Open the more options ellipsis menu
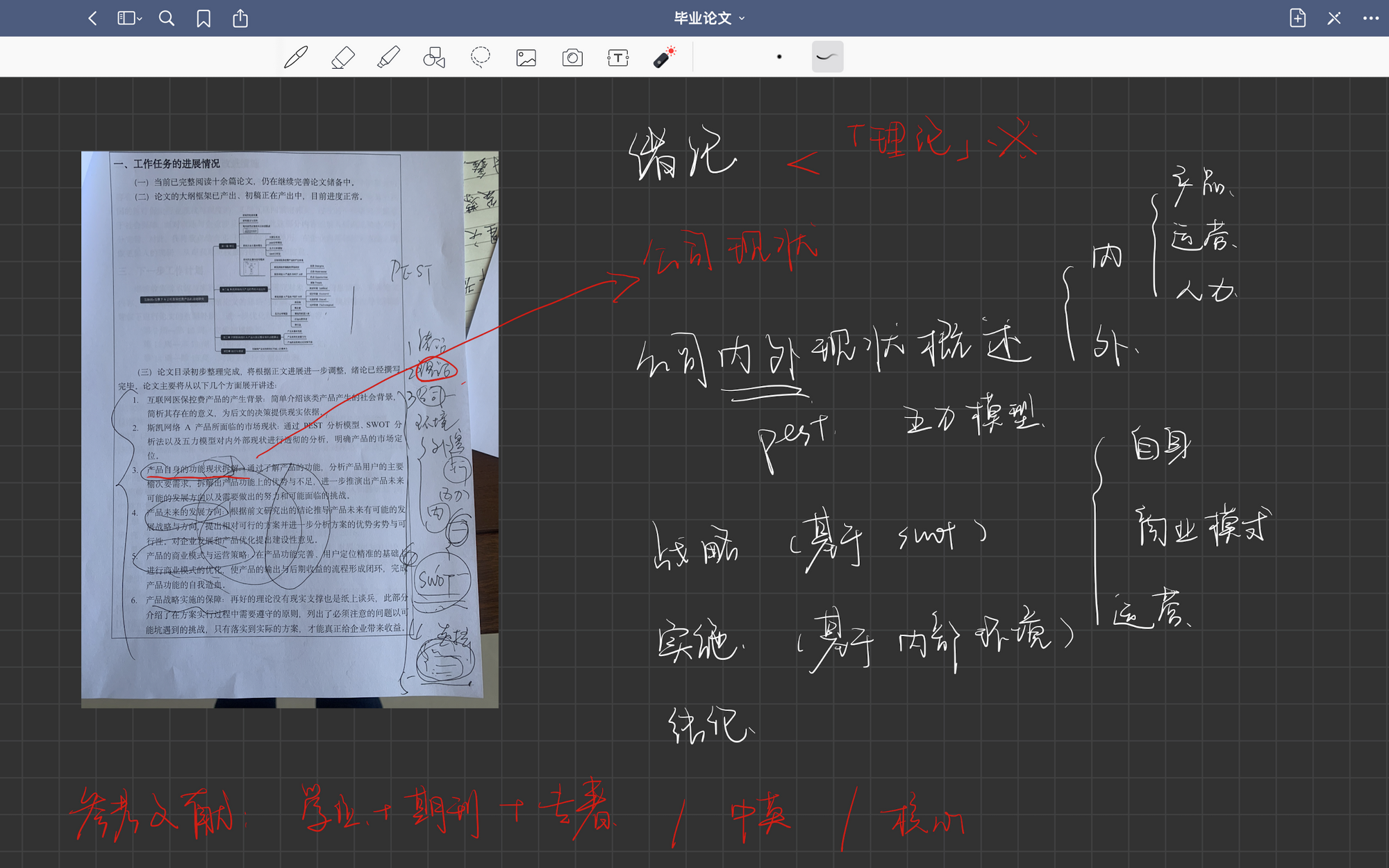Image resolution: width=1389 pixels, height=868 pixels. (x=1370, y=18)
